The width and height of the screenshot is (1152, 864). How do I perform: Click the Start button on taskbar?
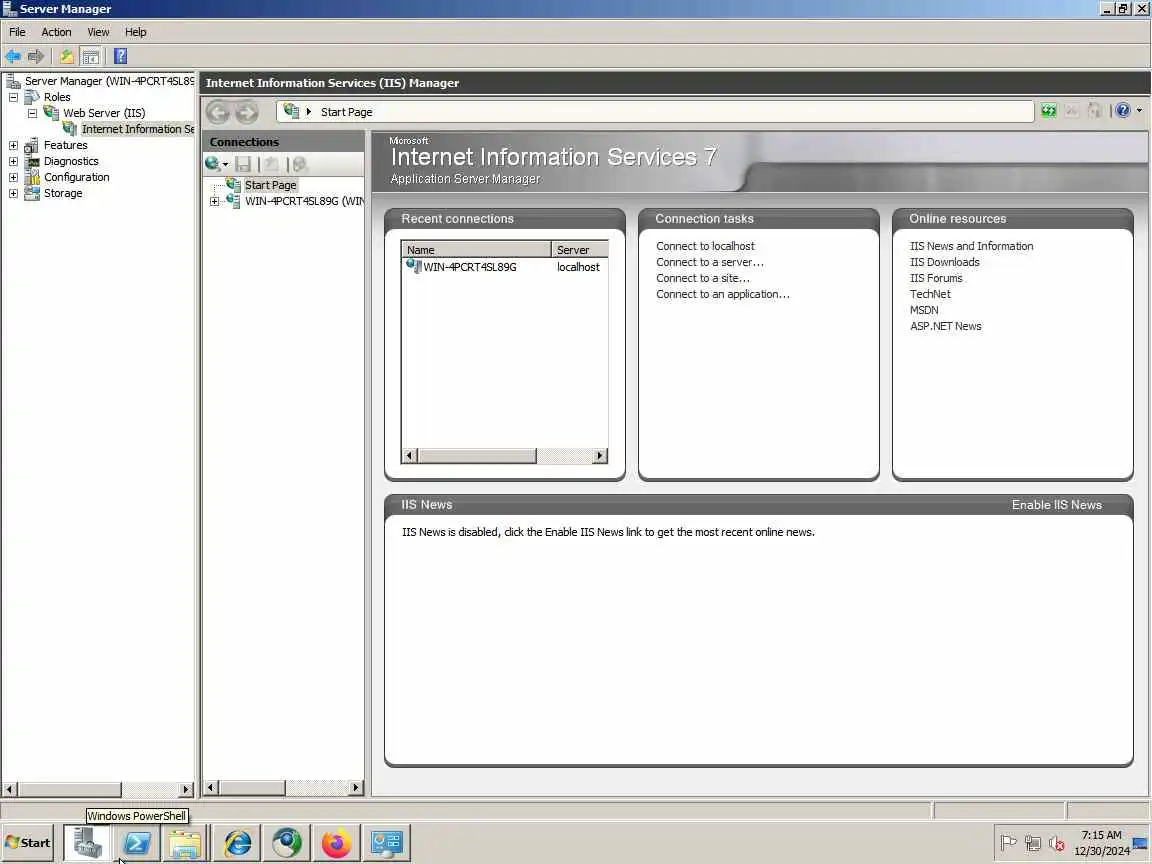tap(28, 843)
